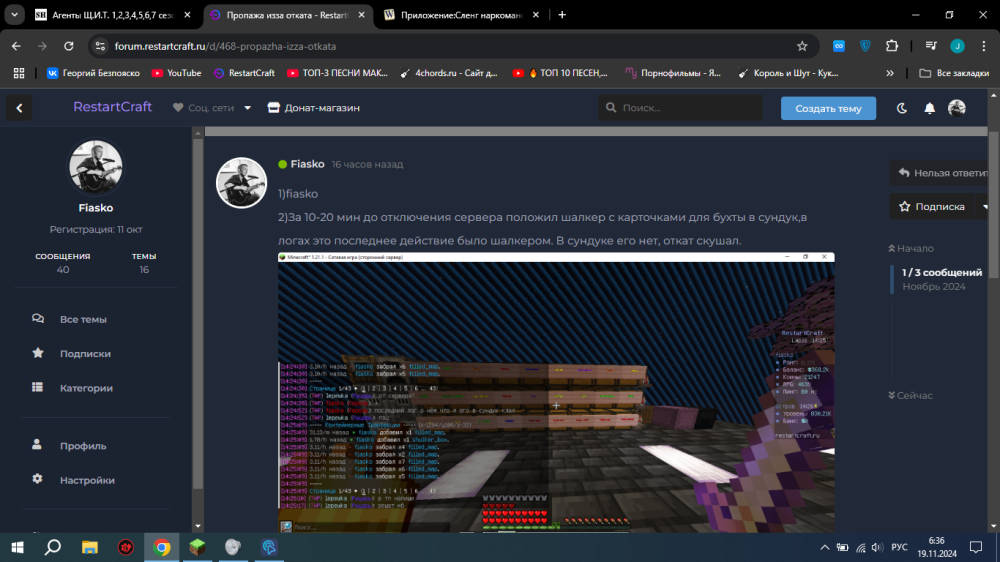Click the Профиль person icon
The image size is (1000, 562).
(37, 445)
